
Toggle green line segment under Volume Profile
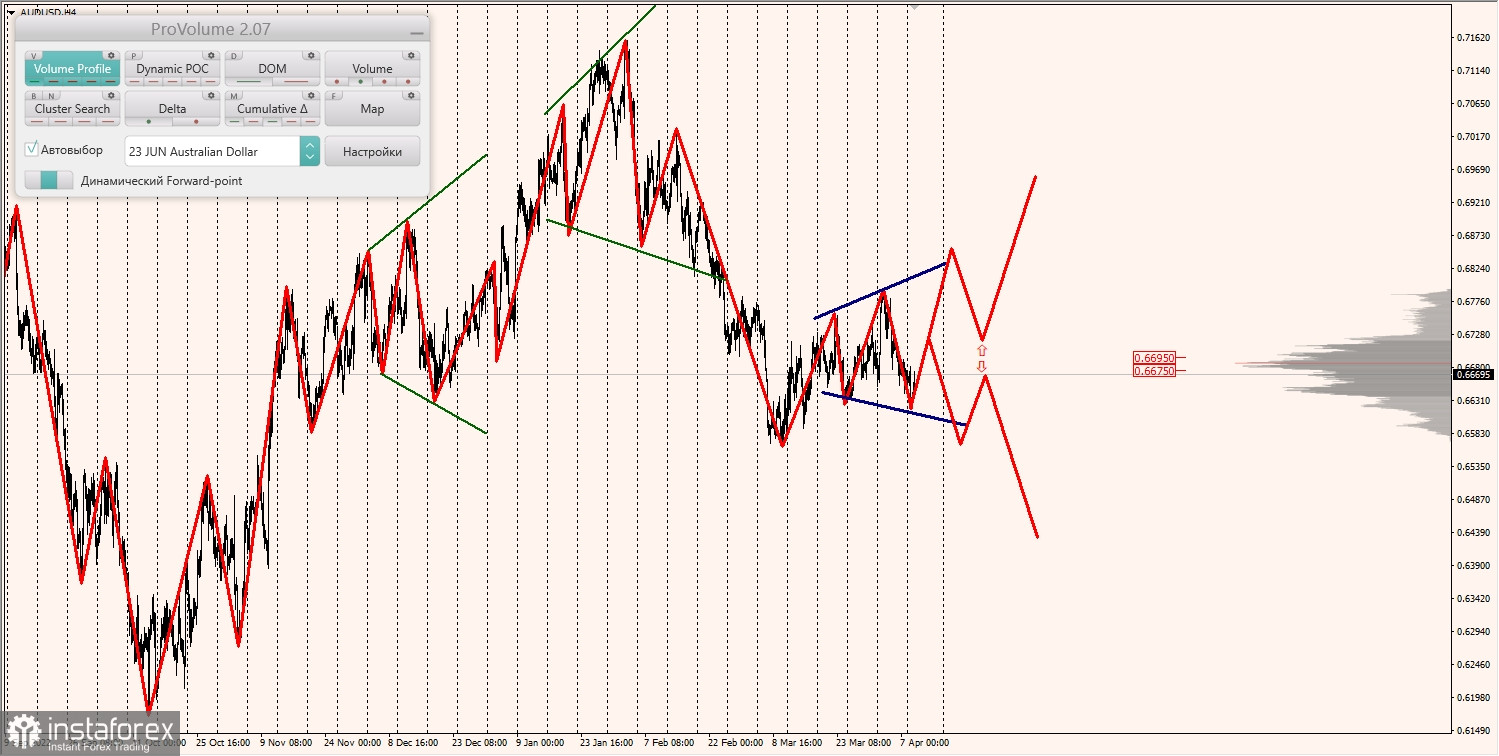(35, 82)
